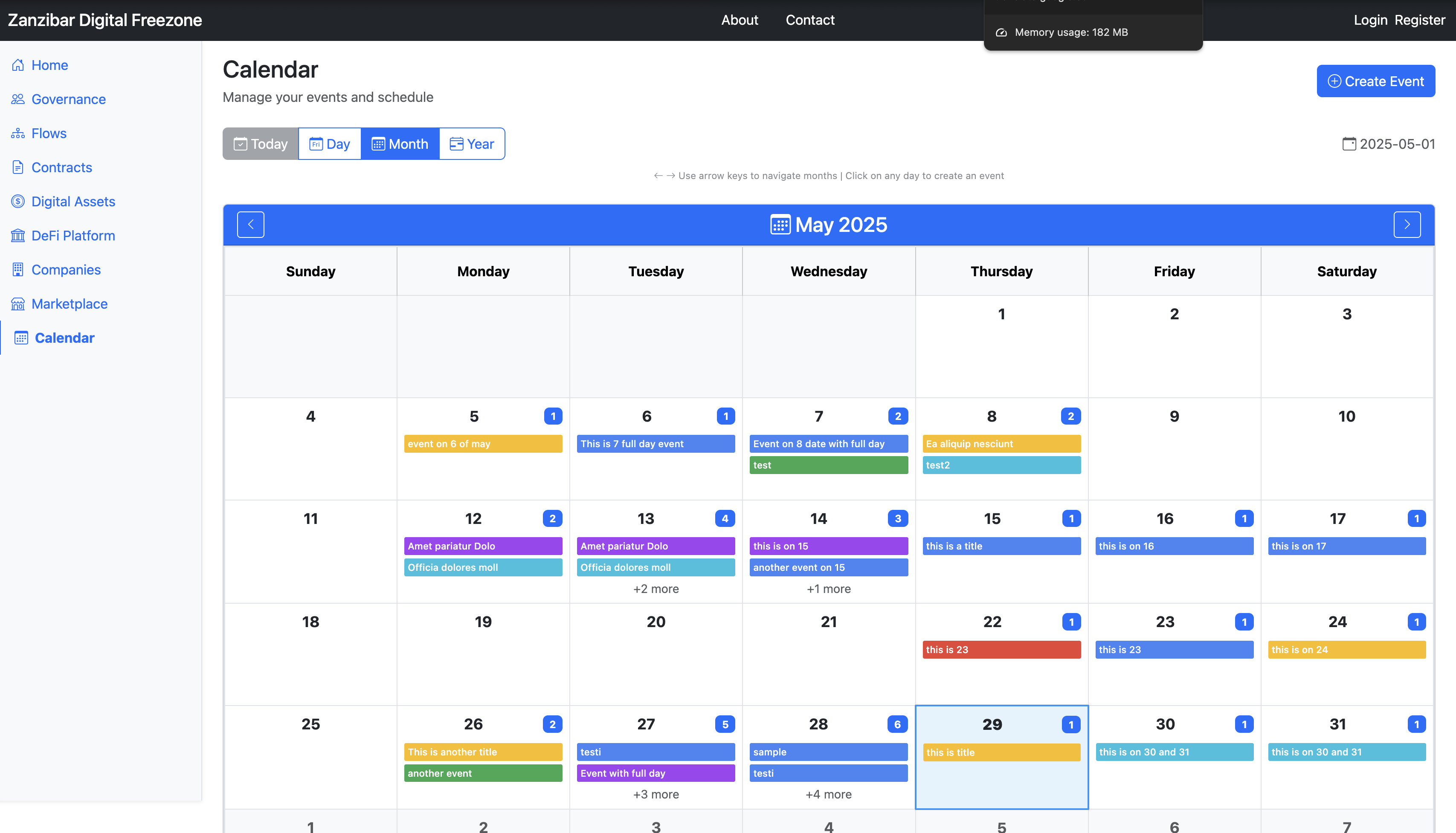Jump to Today

(261, 144)
